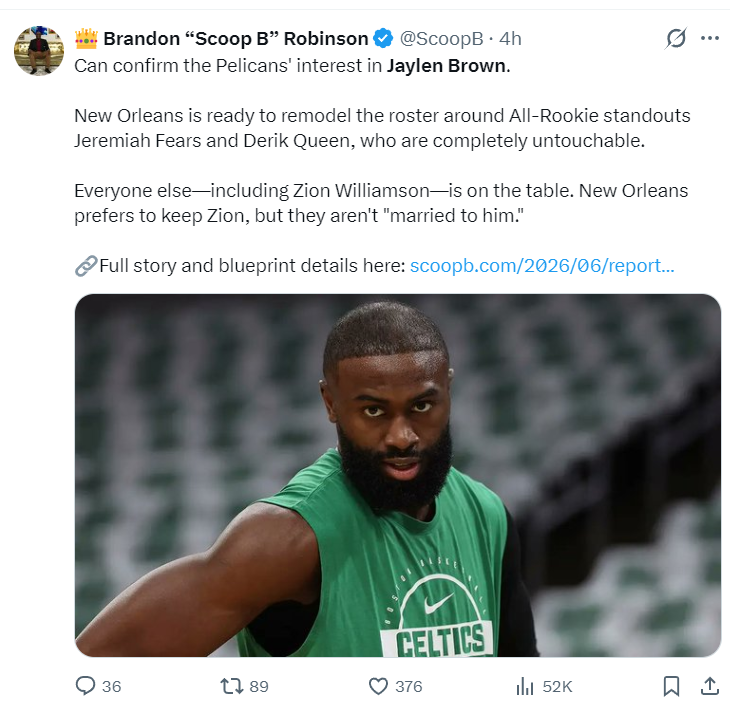The image size is (730, 713).
Task: Click the 36 replies count
Action: (111, 686)
